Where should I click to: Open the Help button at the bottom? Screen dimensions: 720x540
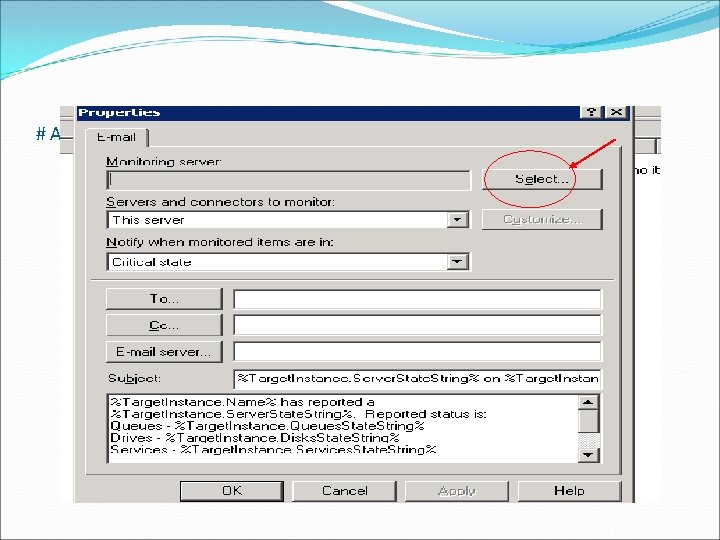click(569, 491)
